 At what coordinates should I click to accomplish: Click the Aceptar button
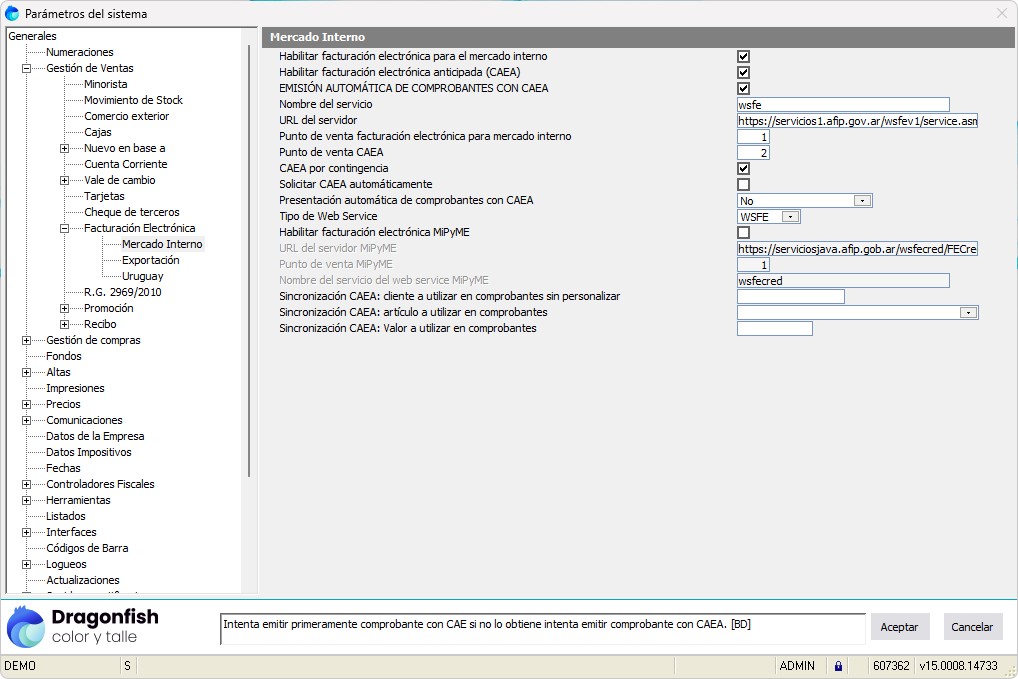click(x=899, y=627)
